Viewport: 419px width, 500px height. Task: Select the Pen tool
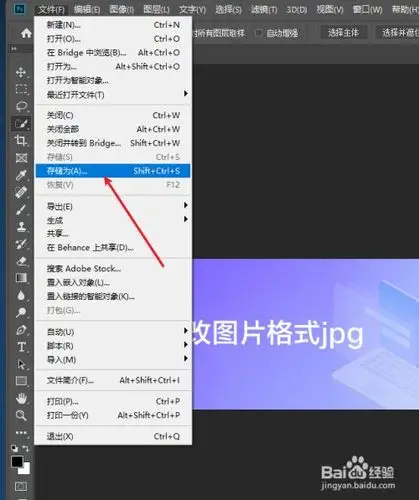coord(21,330)
